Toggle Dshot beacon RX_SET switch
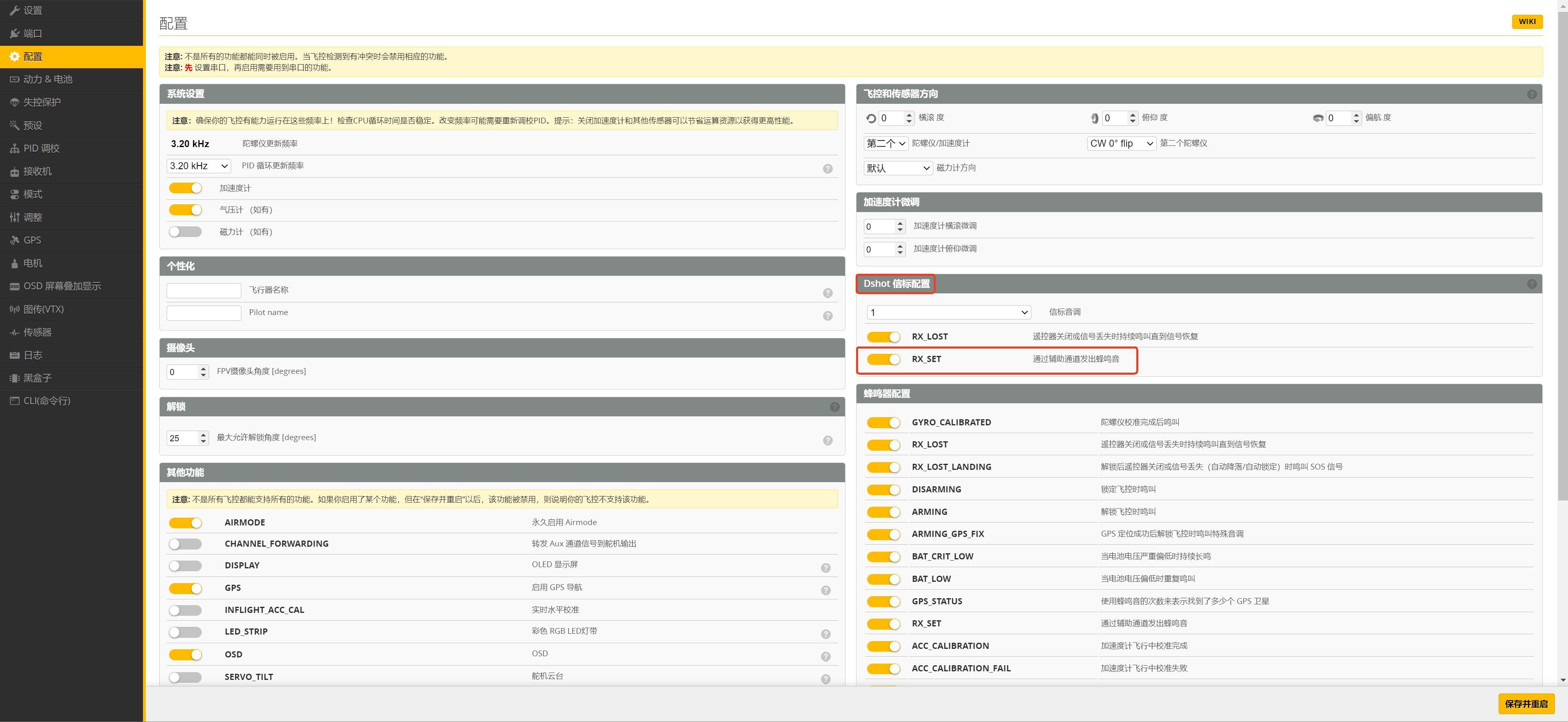The height and width of the screenshot is (722, 1568). click(x=883, y=359)
